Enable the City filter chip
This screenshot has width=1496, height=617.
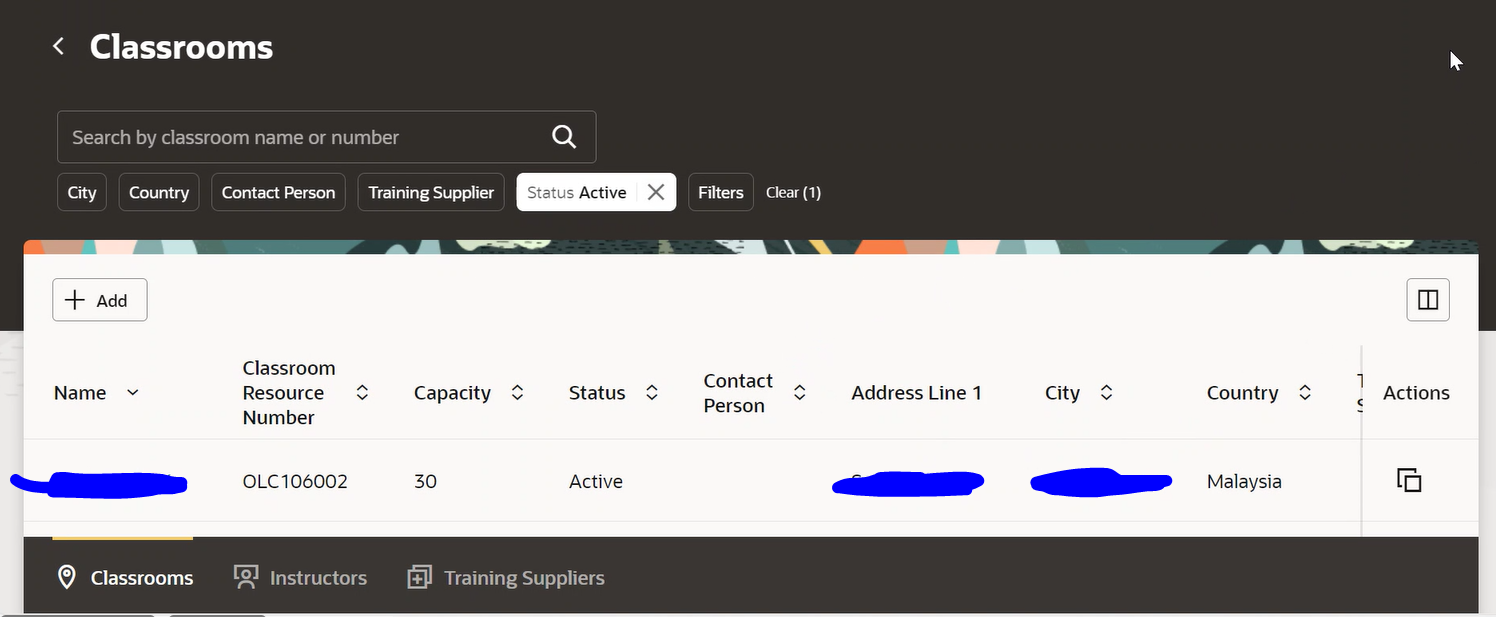[x=81, y=191]
